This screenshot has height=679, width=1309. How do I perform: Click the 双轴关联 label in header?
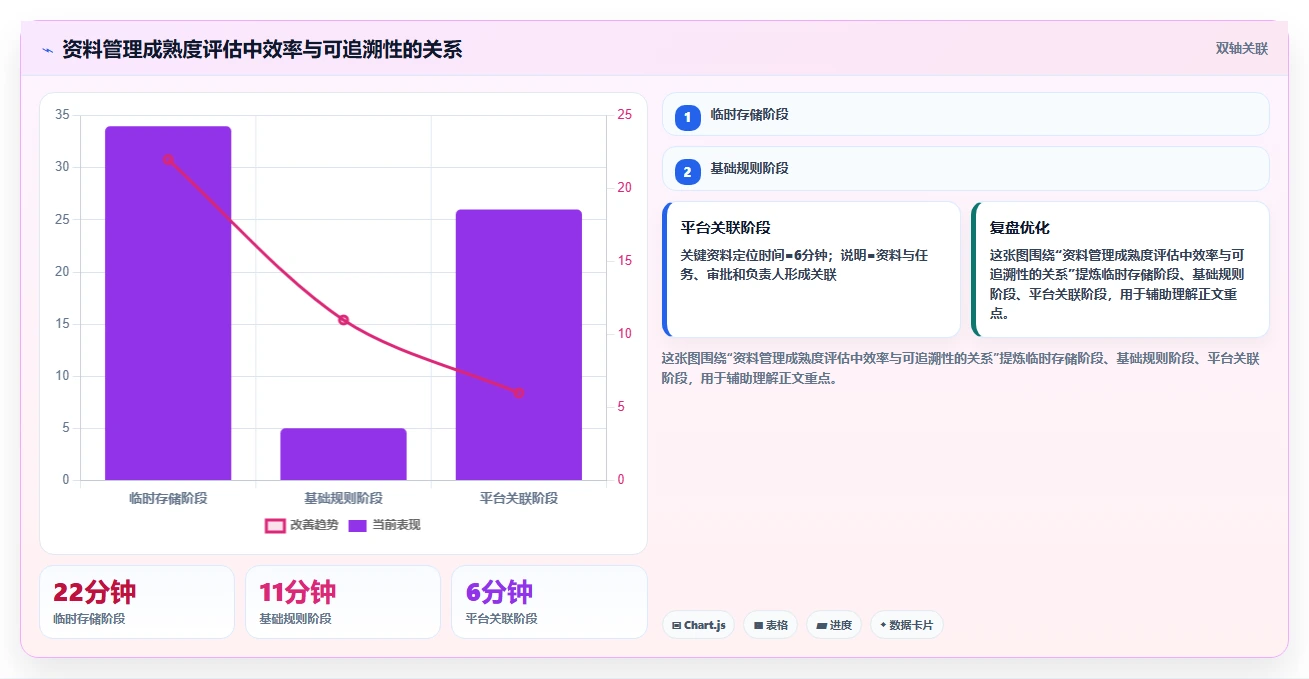pyautogui.click(x=1242, y=49)
